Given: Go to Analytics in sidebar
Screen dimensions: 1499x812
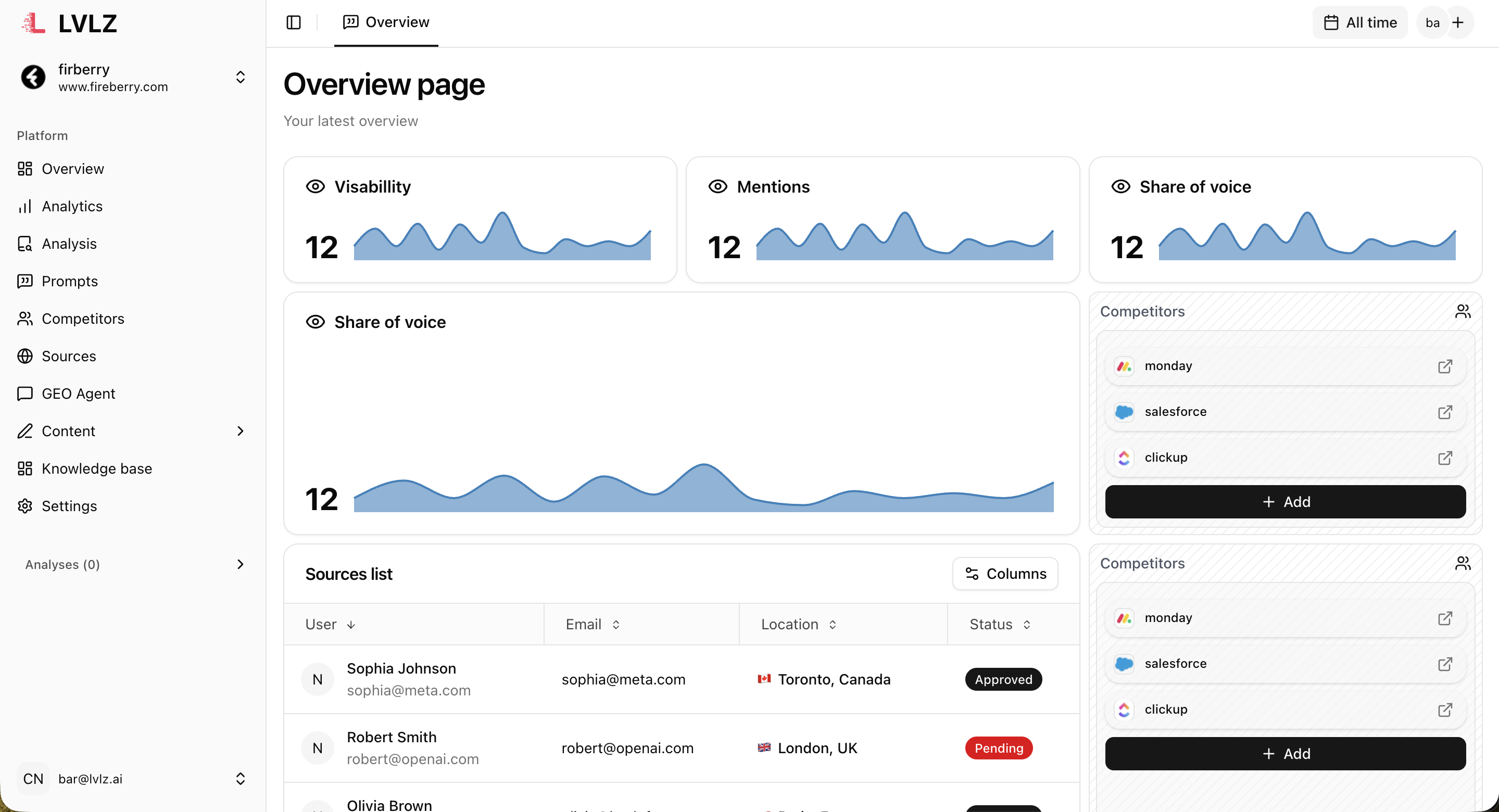Looking at the screenshot, I should [71, 207].
